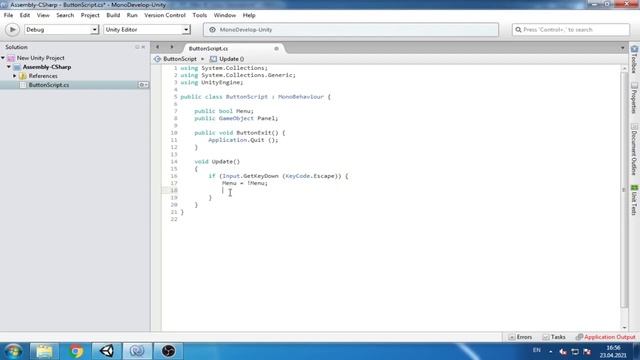
Task: Close the ButtonScript.cs tab
Action: click(x=276, y=49)
